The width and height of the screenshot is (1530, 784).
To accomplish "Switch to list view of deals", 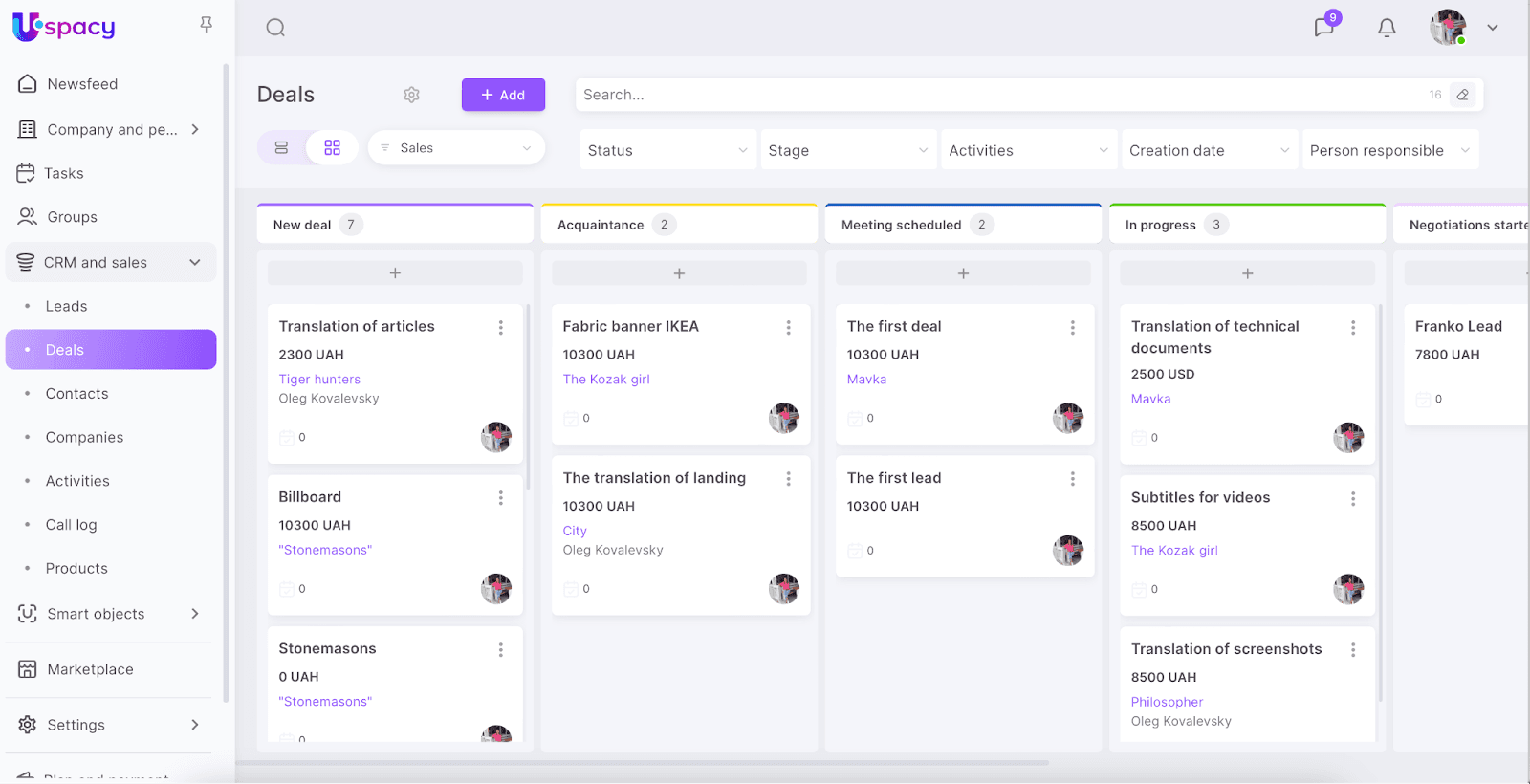I will click(x=281, y=148).
